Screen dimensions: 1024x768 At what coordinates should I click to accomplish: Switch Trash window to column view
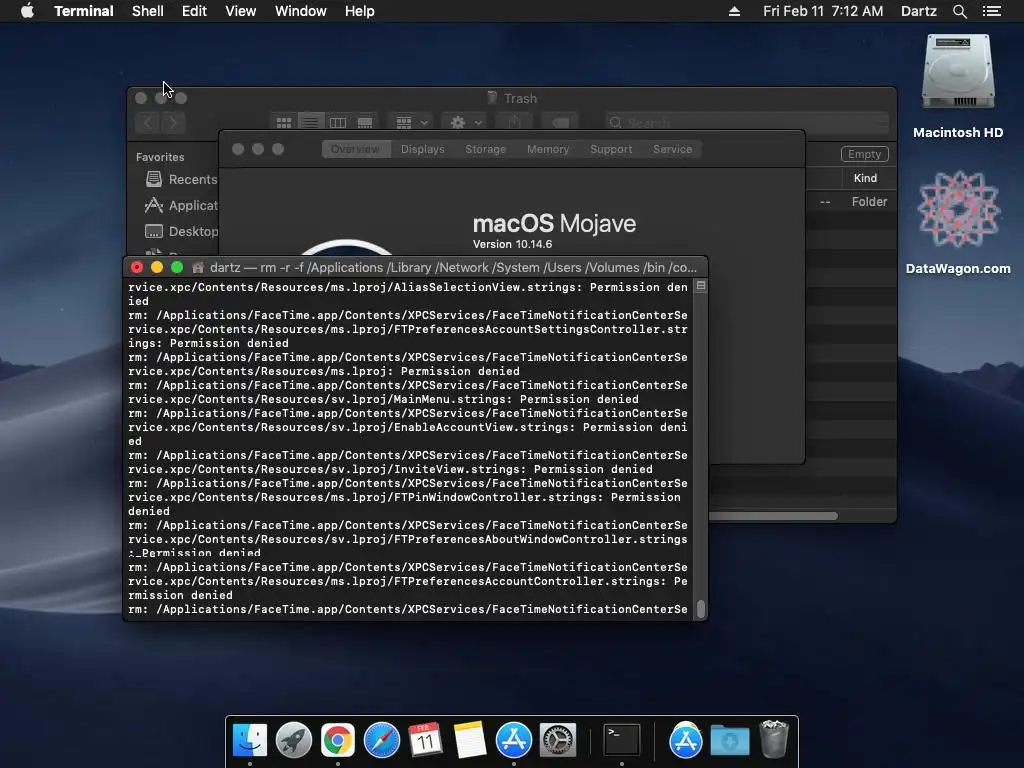tap(338, 122)
